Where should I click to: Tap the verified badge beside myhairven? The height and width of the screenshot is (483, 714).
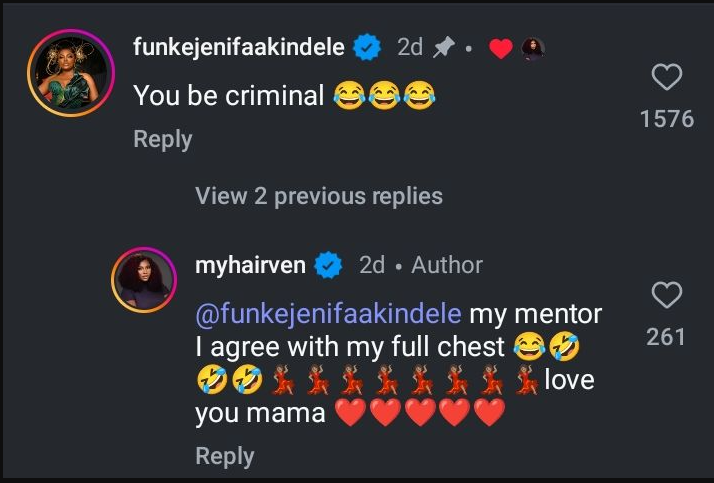[330, 265]
